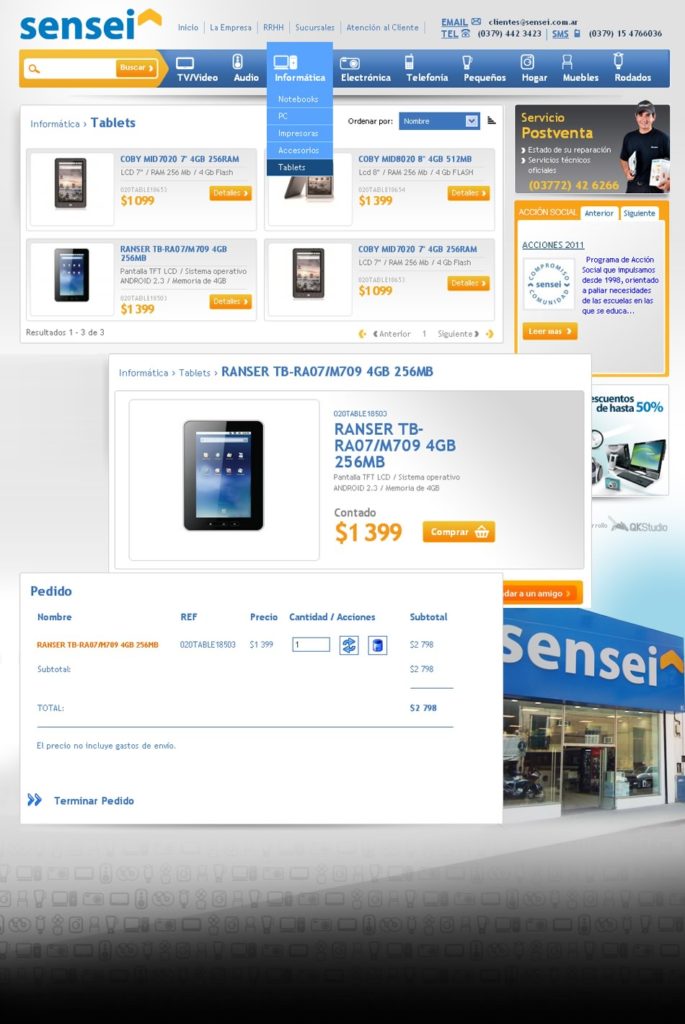Viewport: 685px width, 1024px height.
Task: Click the RANSER tablet thumbnail in the product list
Action: [x=71, y=275]
